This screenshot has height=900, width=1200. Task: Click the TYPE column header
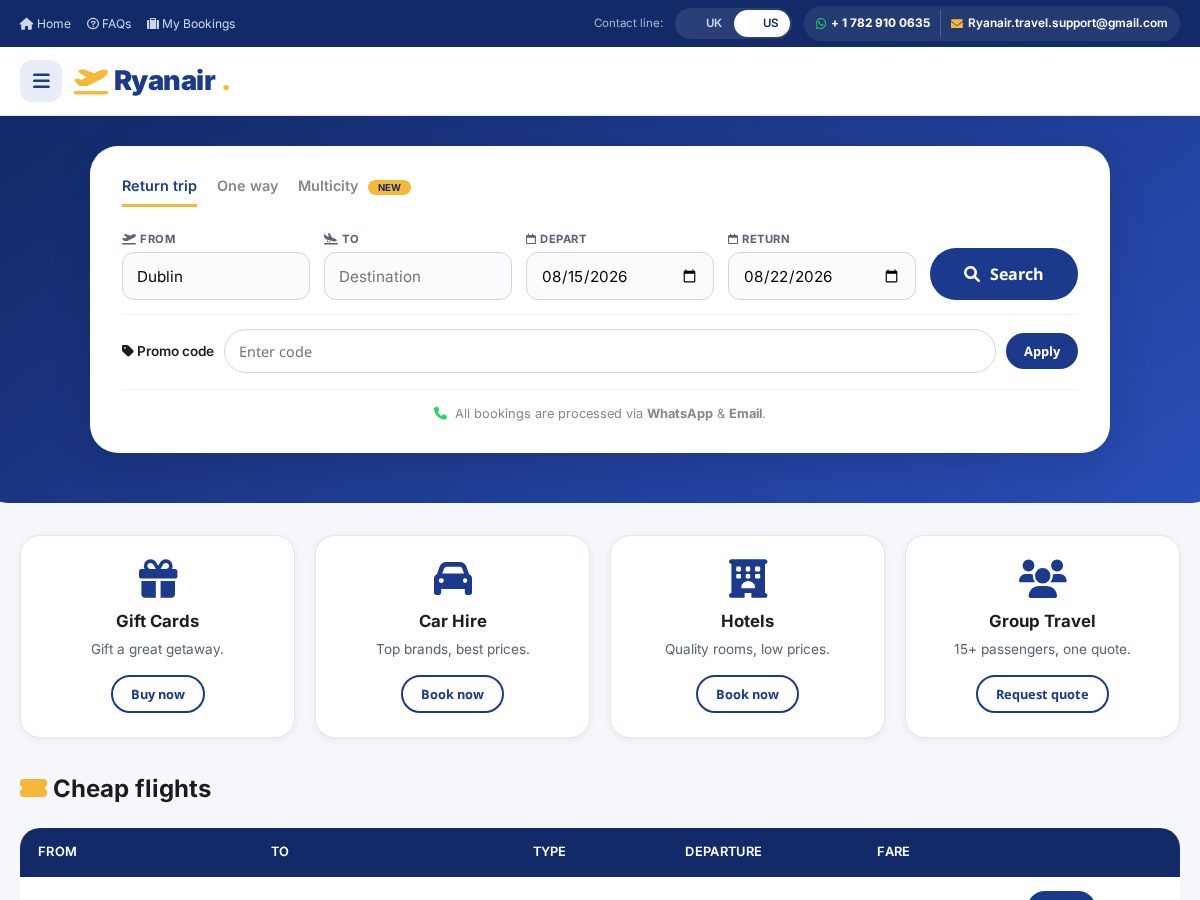[x=549, y=852]
